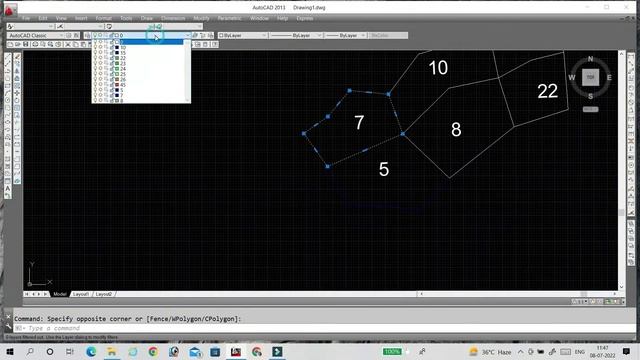Viewport: 640px width, 360px height.
Task: Toggle freeze sun icon for layer 24
Action: [x=100, y=69]
